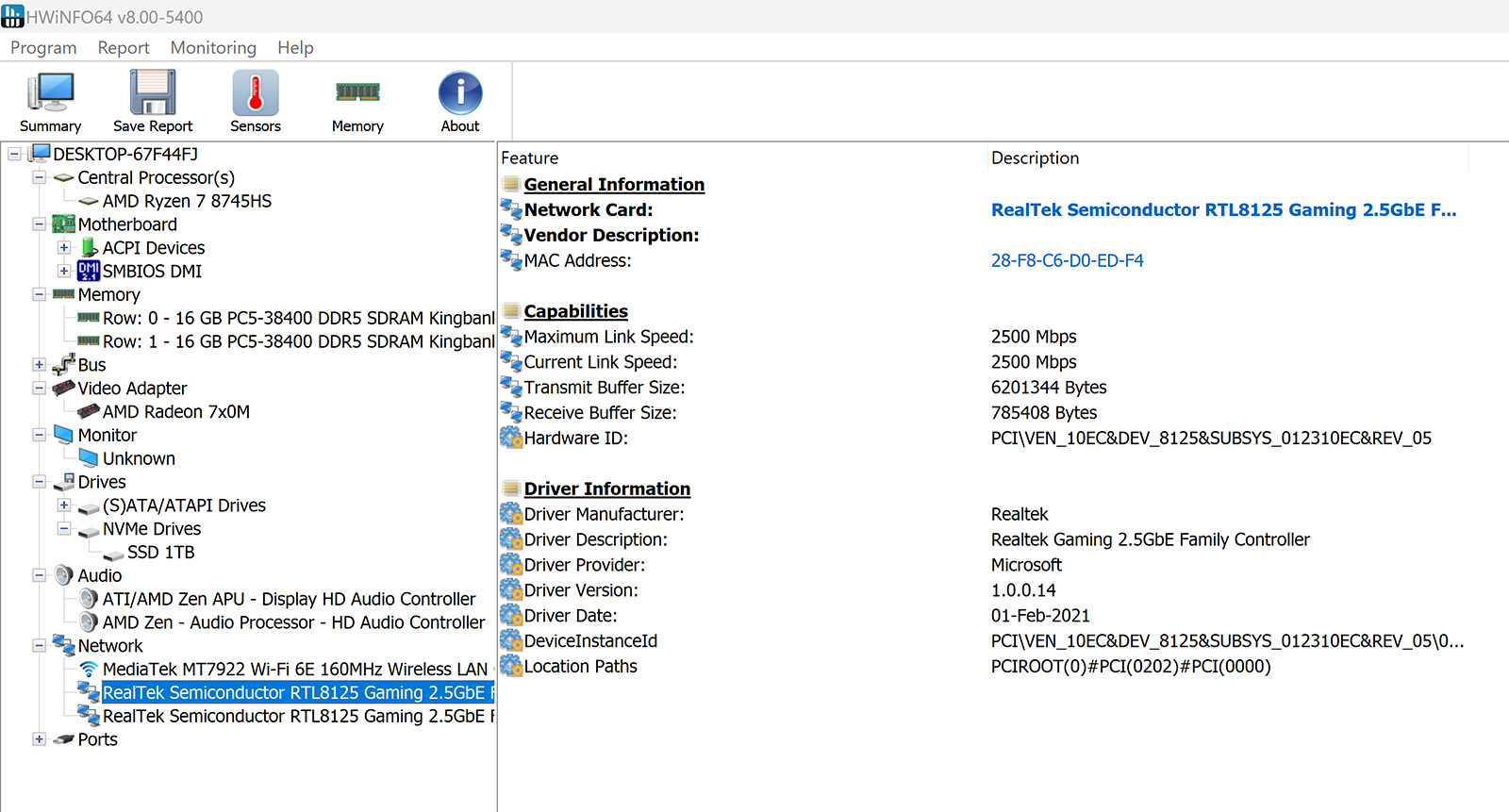The height and width of the screenshot is (812, 1509).
Task: Expand the (S)ATA/ATAPI Drives node
Action: click(64, 505)
